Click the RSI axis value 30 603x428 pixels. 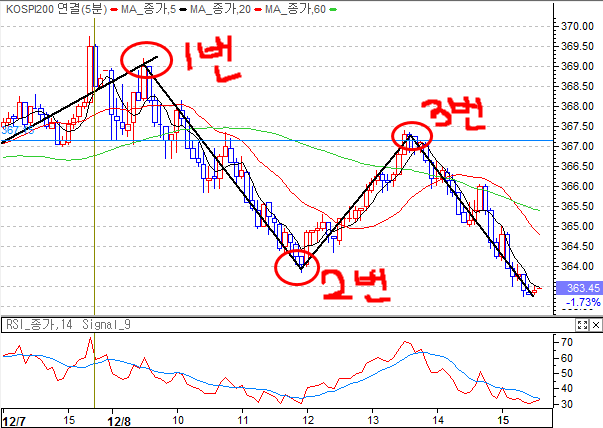[x=567, y=405]
